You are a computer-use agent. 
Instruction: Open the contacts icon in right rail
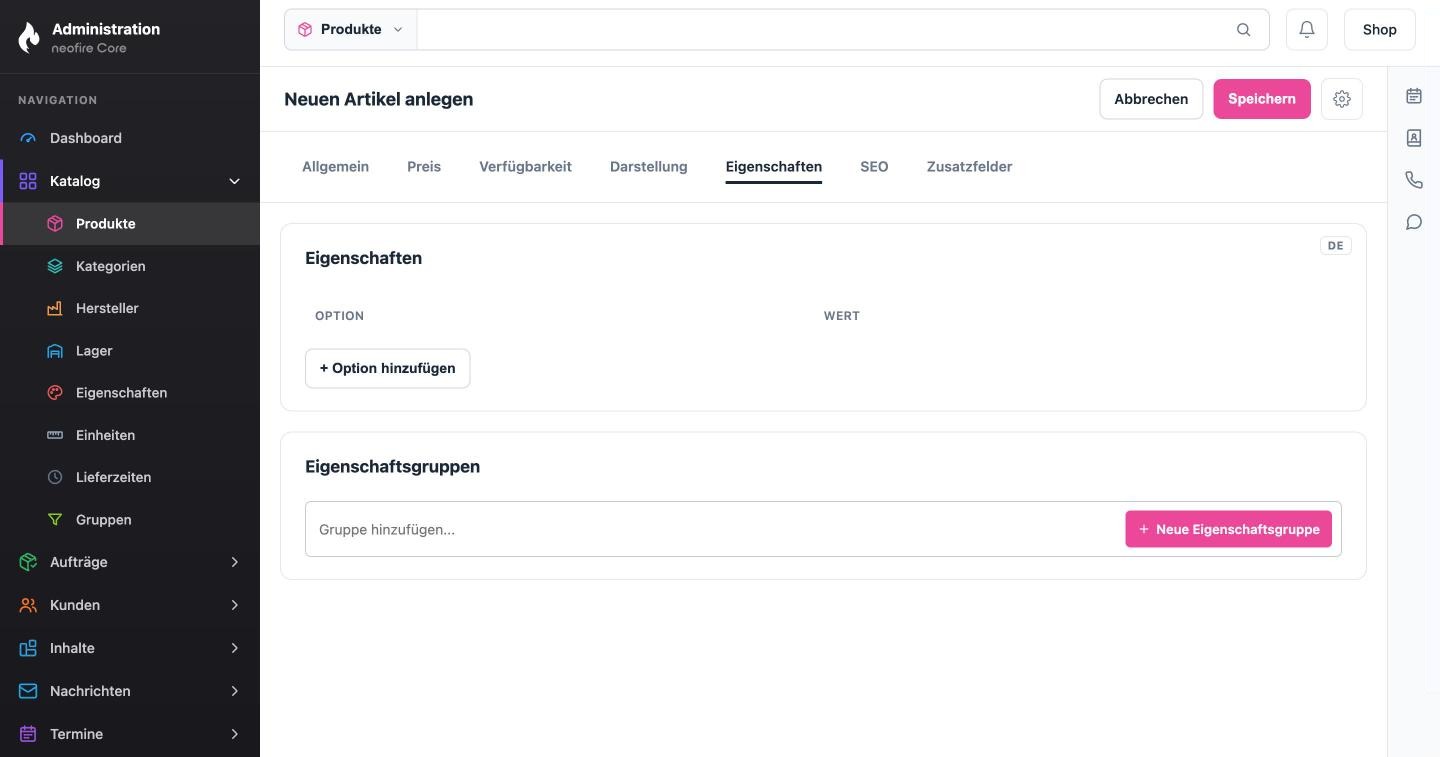(x=1414, y=138)
